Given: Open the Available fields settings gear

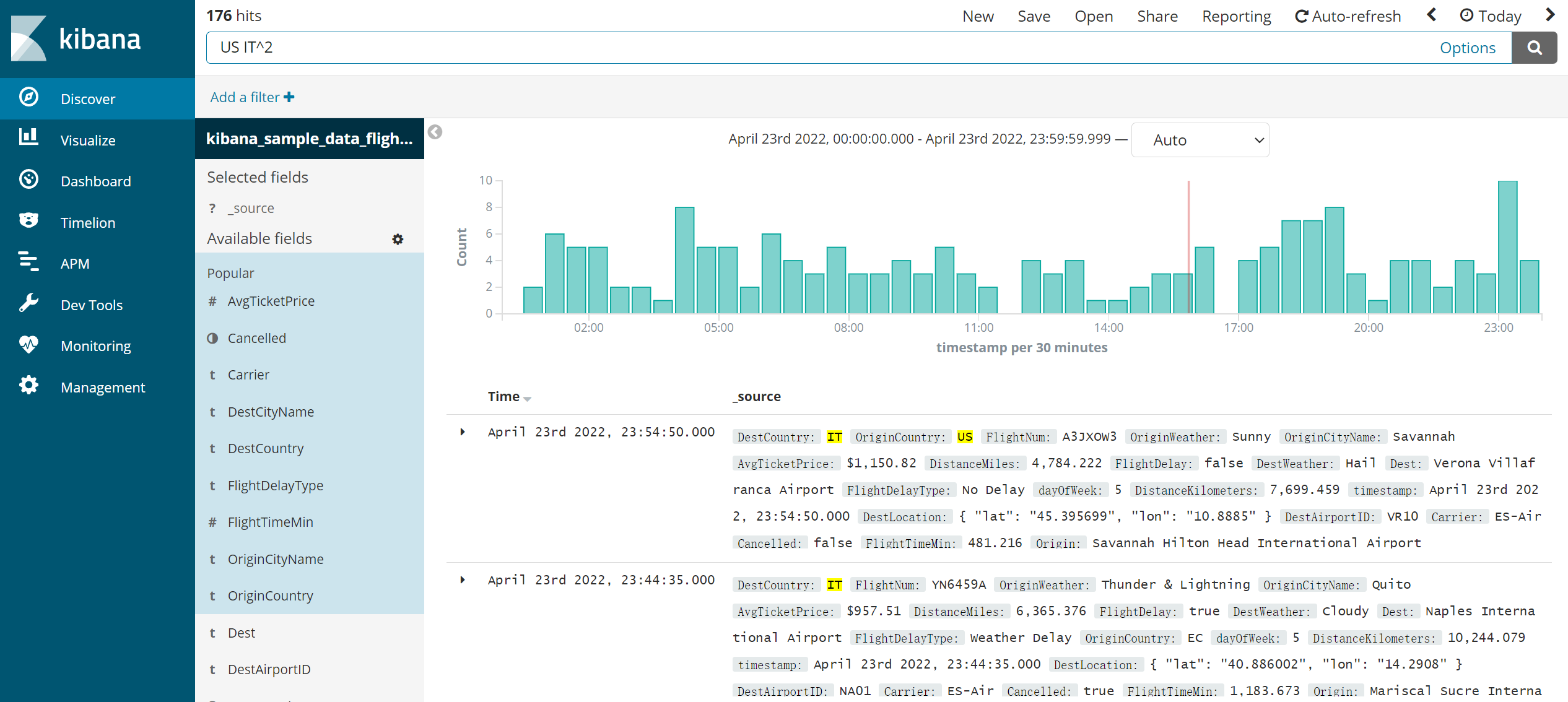Looking at the screenshot, I should [398, 239].
